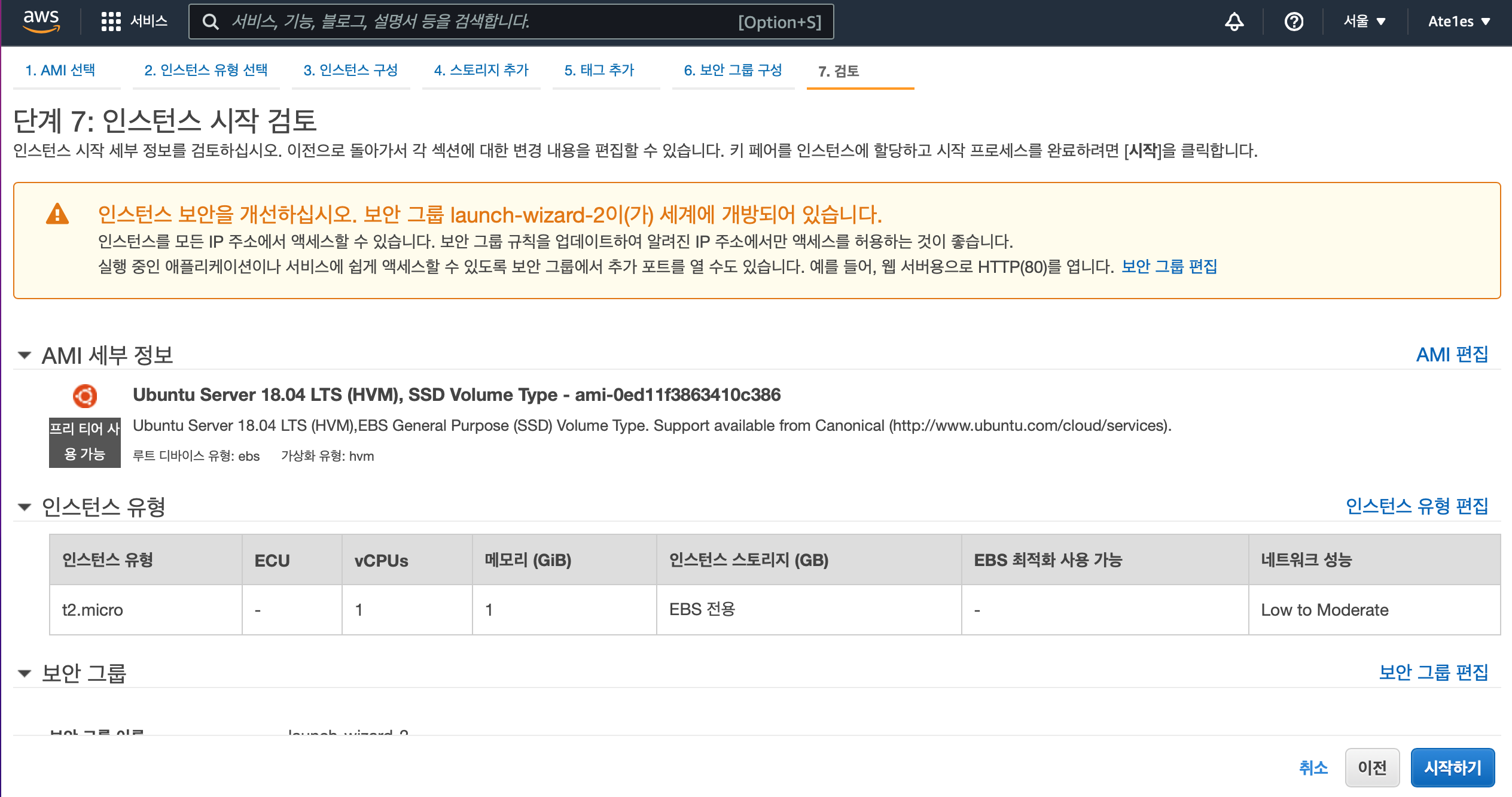The width and height of the screenshot is (1512, 797).
Task: Open the 서비스 grid menu icon
Action: (x=111, y=22)
